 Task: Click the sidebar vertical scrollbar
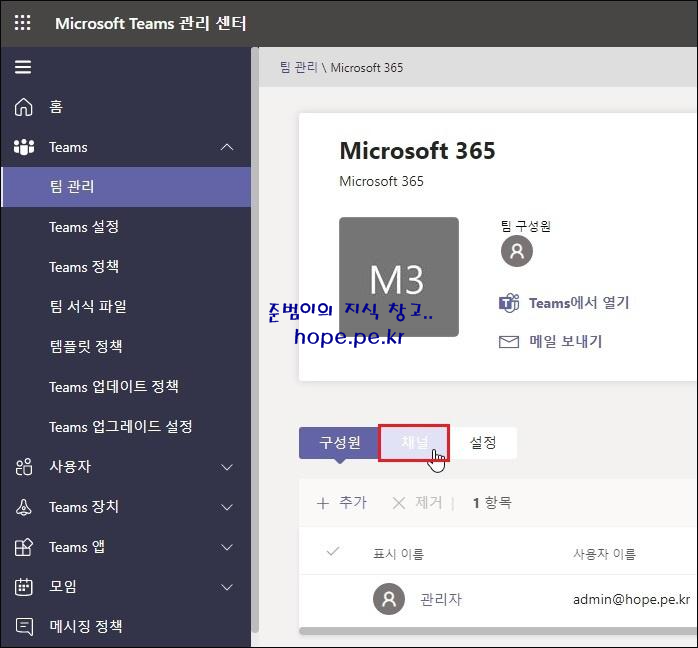point(255,340)
